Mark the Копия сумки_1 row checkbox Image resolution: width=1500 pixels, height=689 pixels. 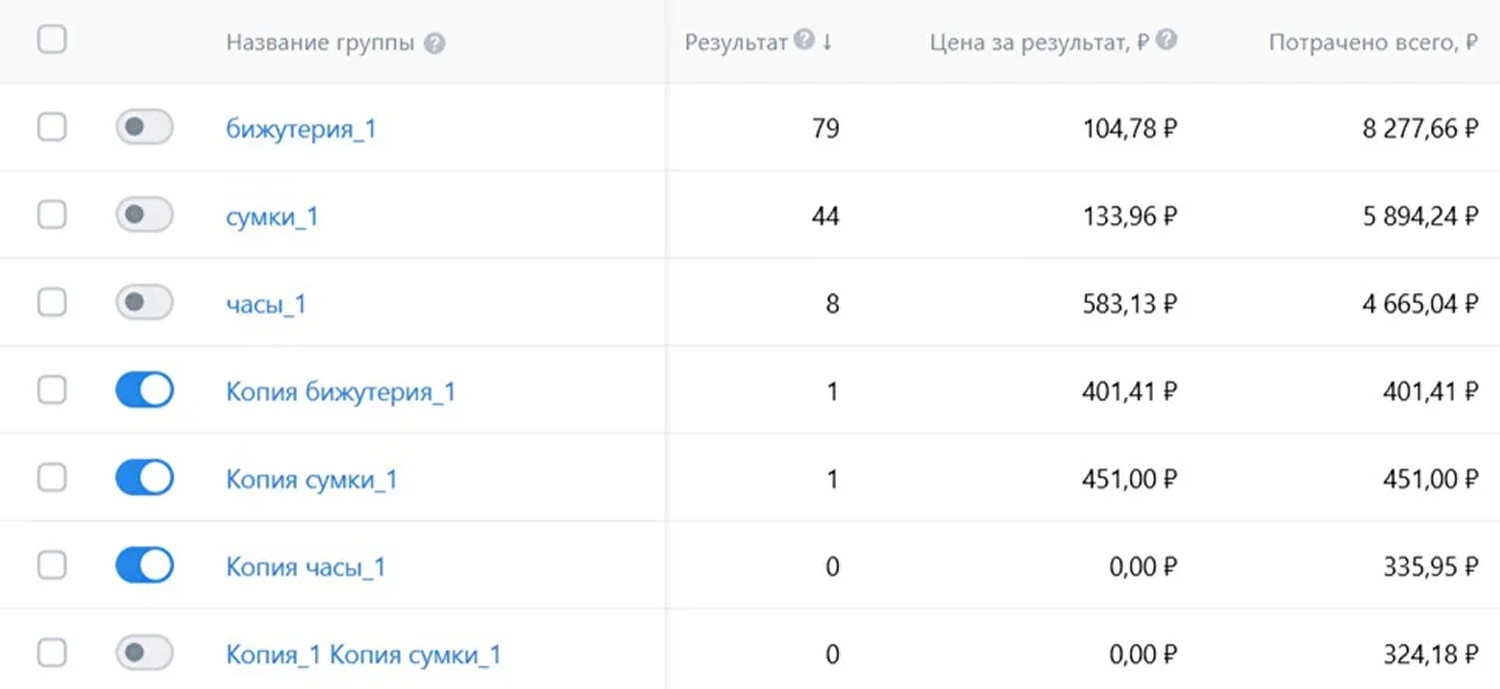click(52, 478)
